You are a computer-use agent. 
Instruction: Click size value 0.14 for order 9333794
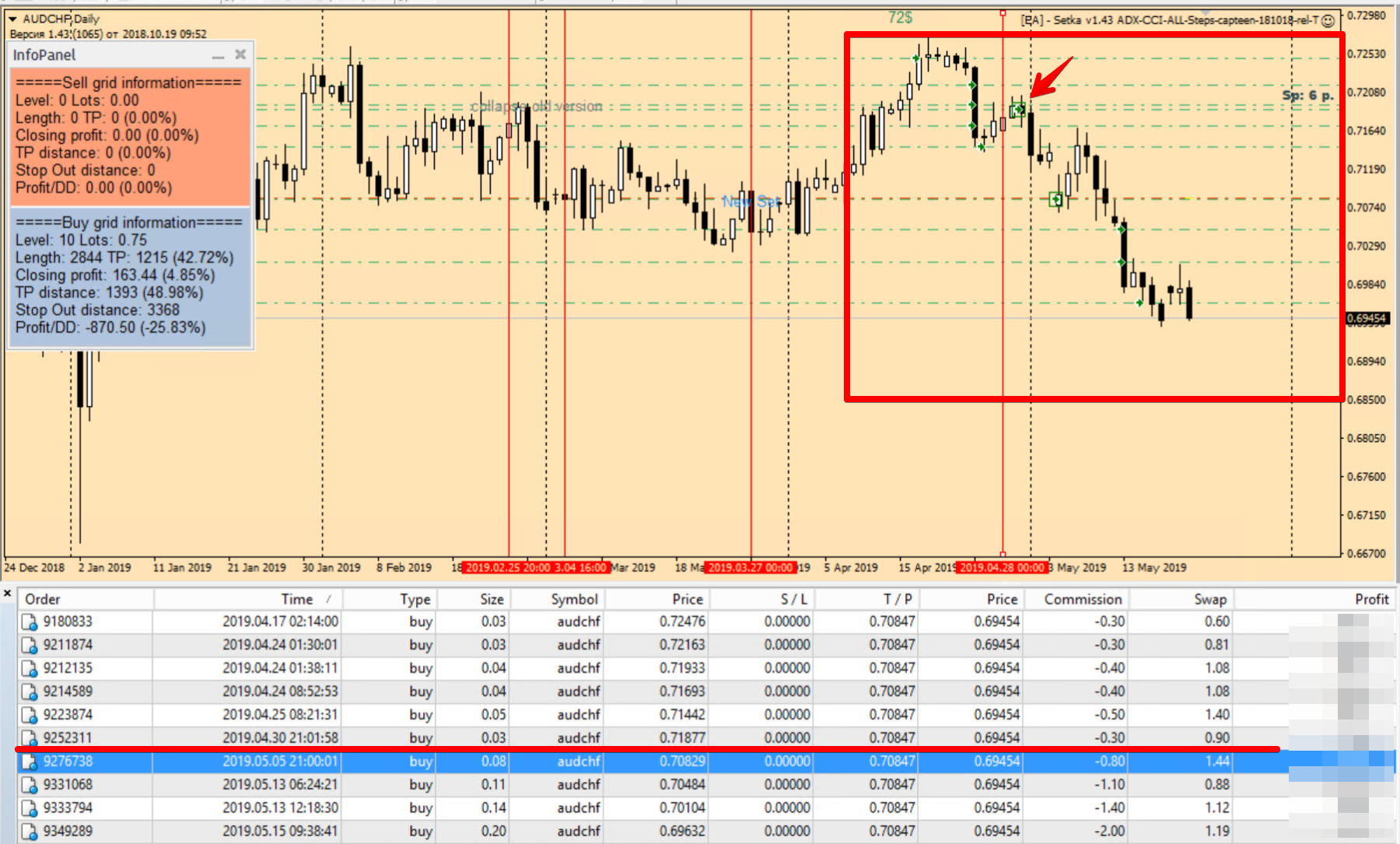pos(493,808)
